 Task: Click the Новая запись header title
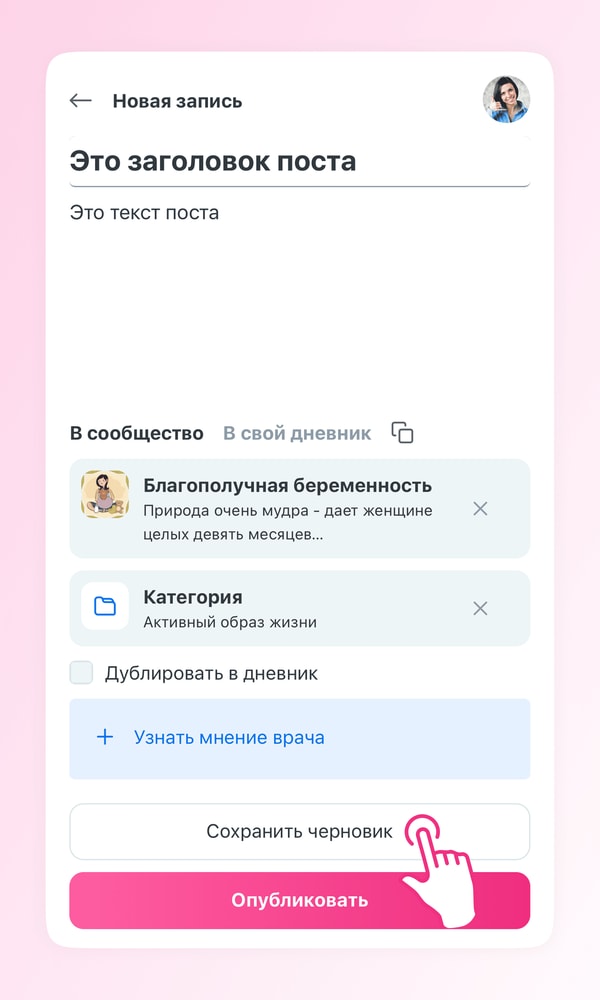[177, 101]
